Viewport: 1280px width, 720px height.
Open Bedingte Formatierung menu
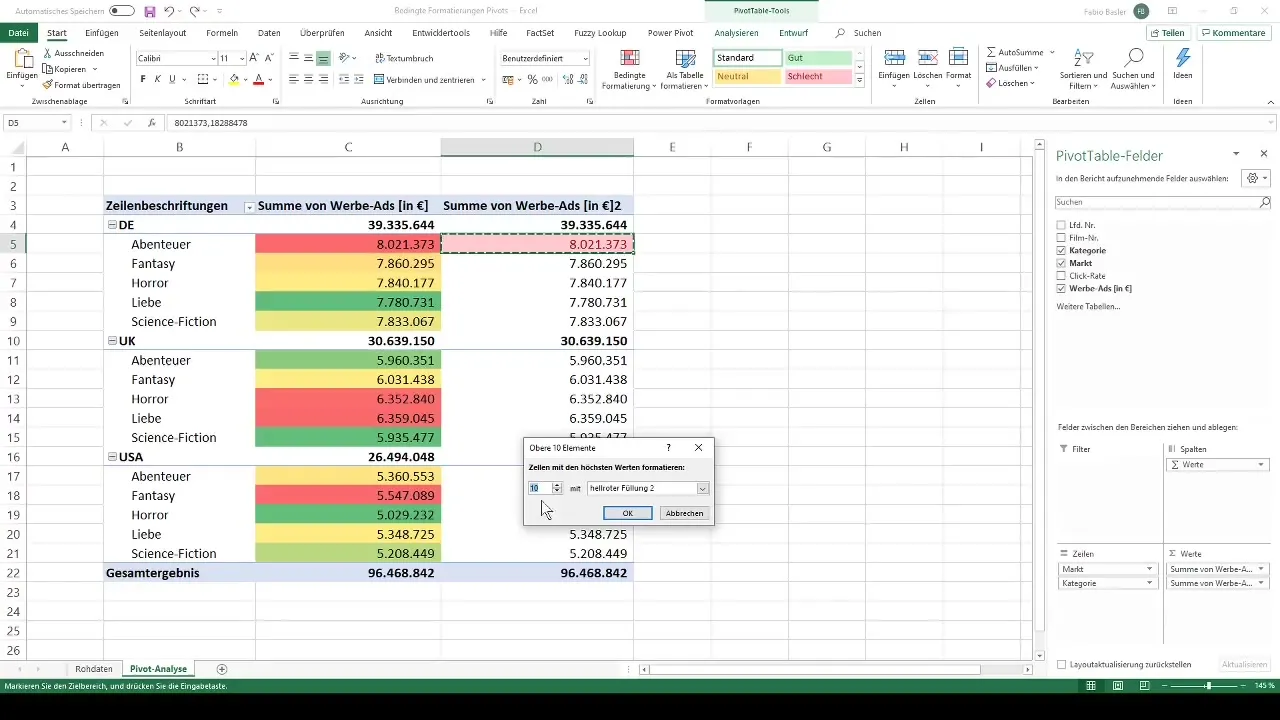630,70
